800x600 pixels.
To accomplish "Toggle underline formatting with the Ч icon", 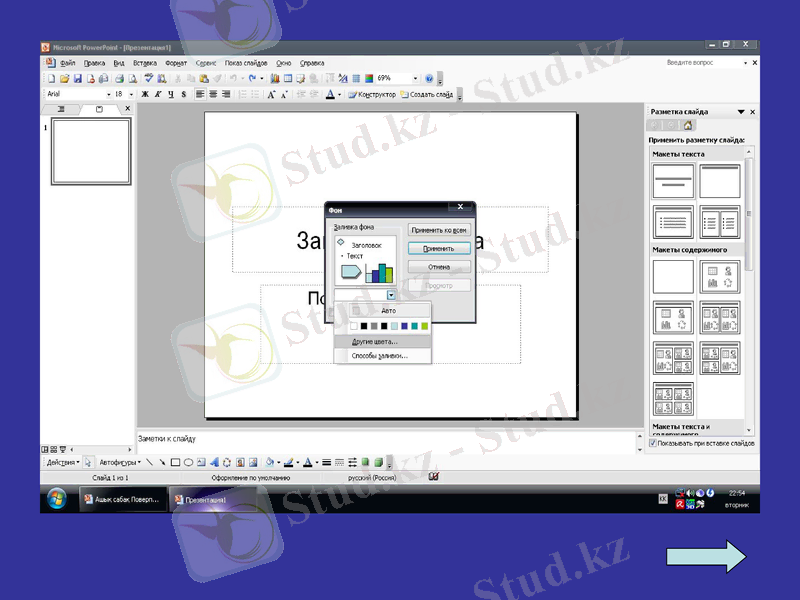I will (x=168, y=93).
